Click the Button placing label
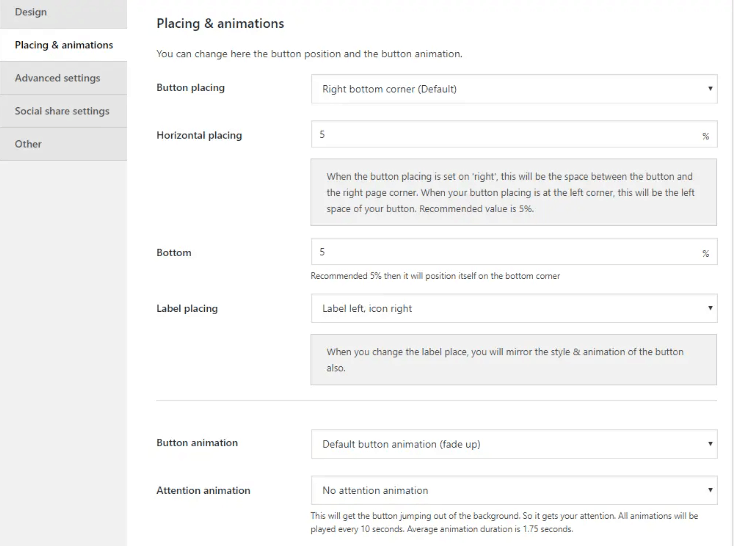This screenshot has height=551, width=735. click(x=190, y=88)
